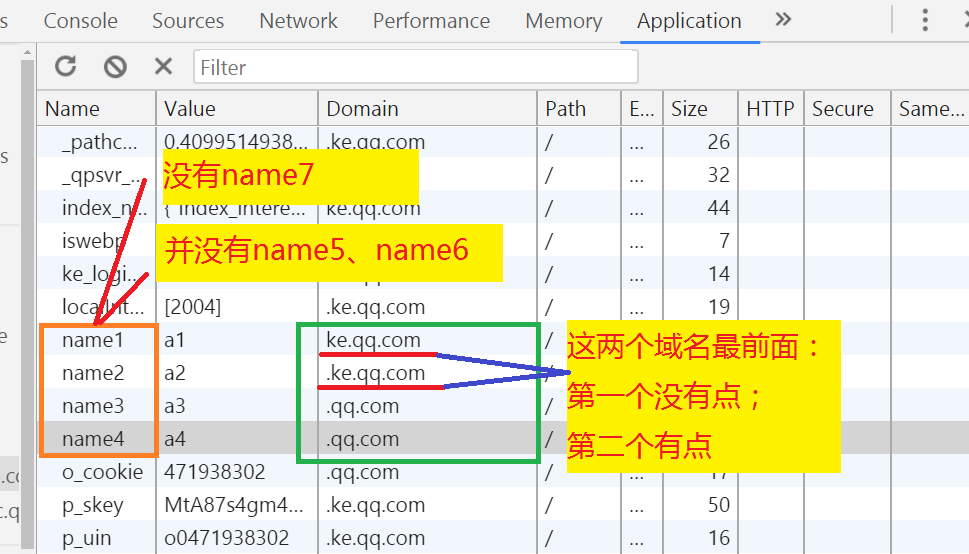Select the Memory tab
969x554 pixels.
coord(563,20)
